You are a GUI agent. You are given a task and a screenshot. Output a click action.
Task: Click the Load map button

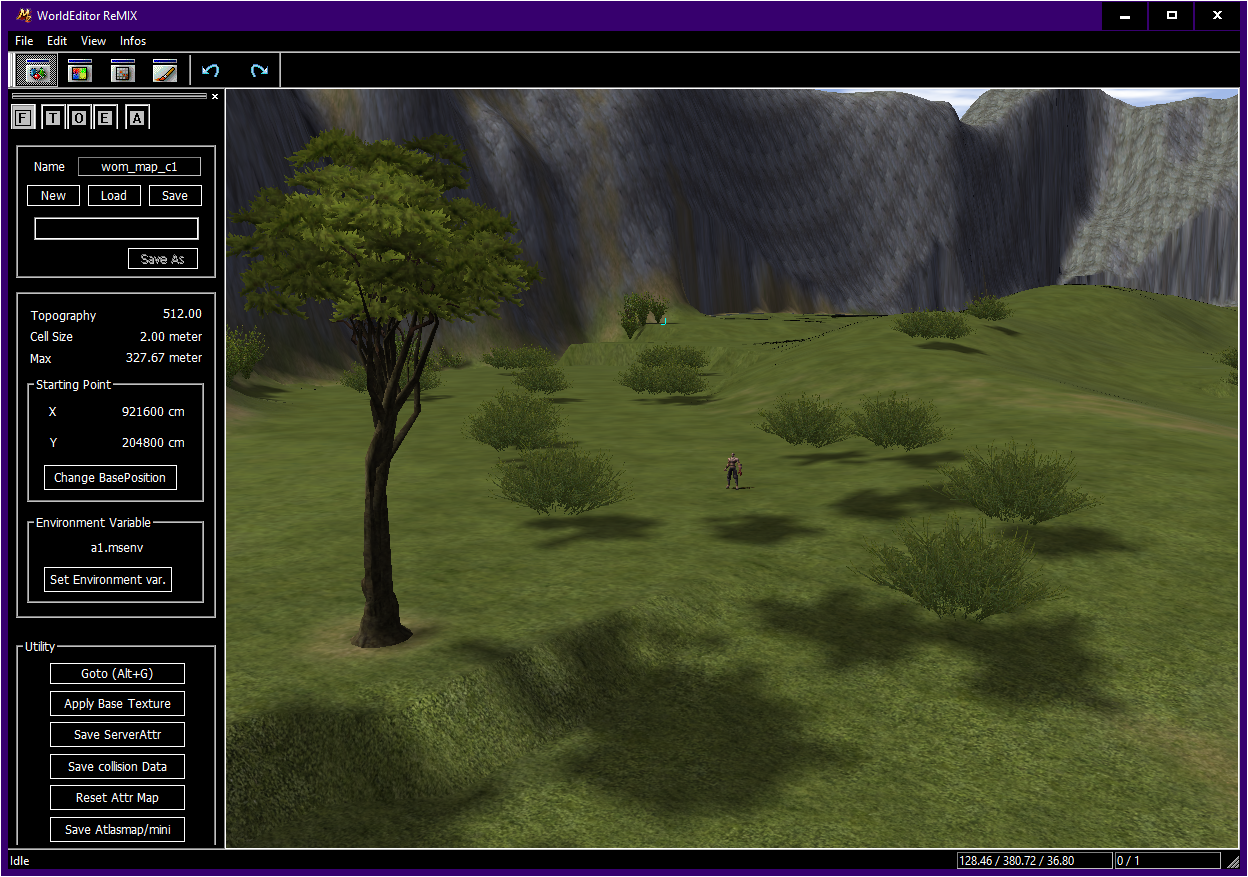[114, 196]
